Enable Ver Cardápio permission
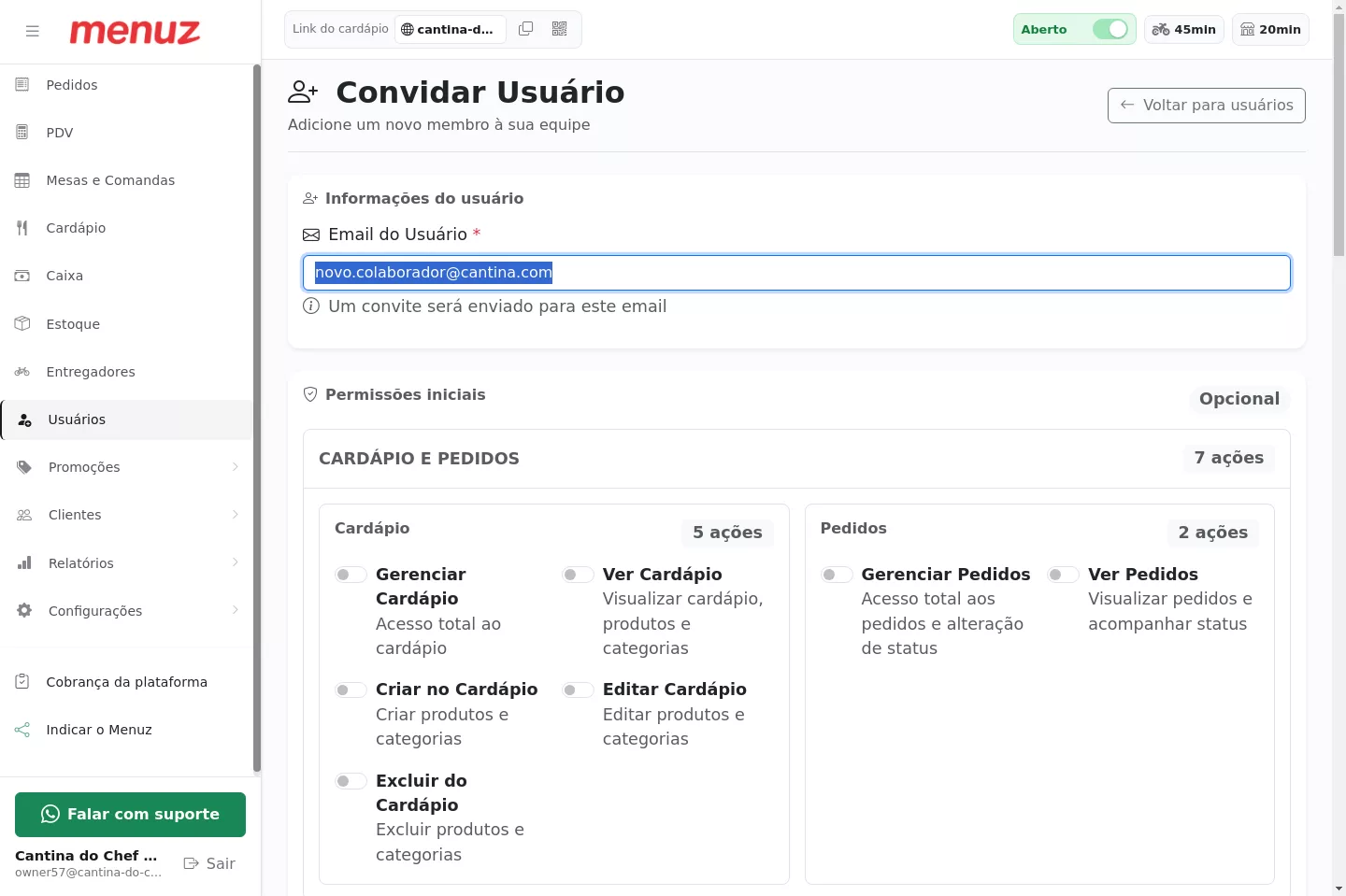The height and width of the screenshot is (896, 1346). [x=578, y=575]
